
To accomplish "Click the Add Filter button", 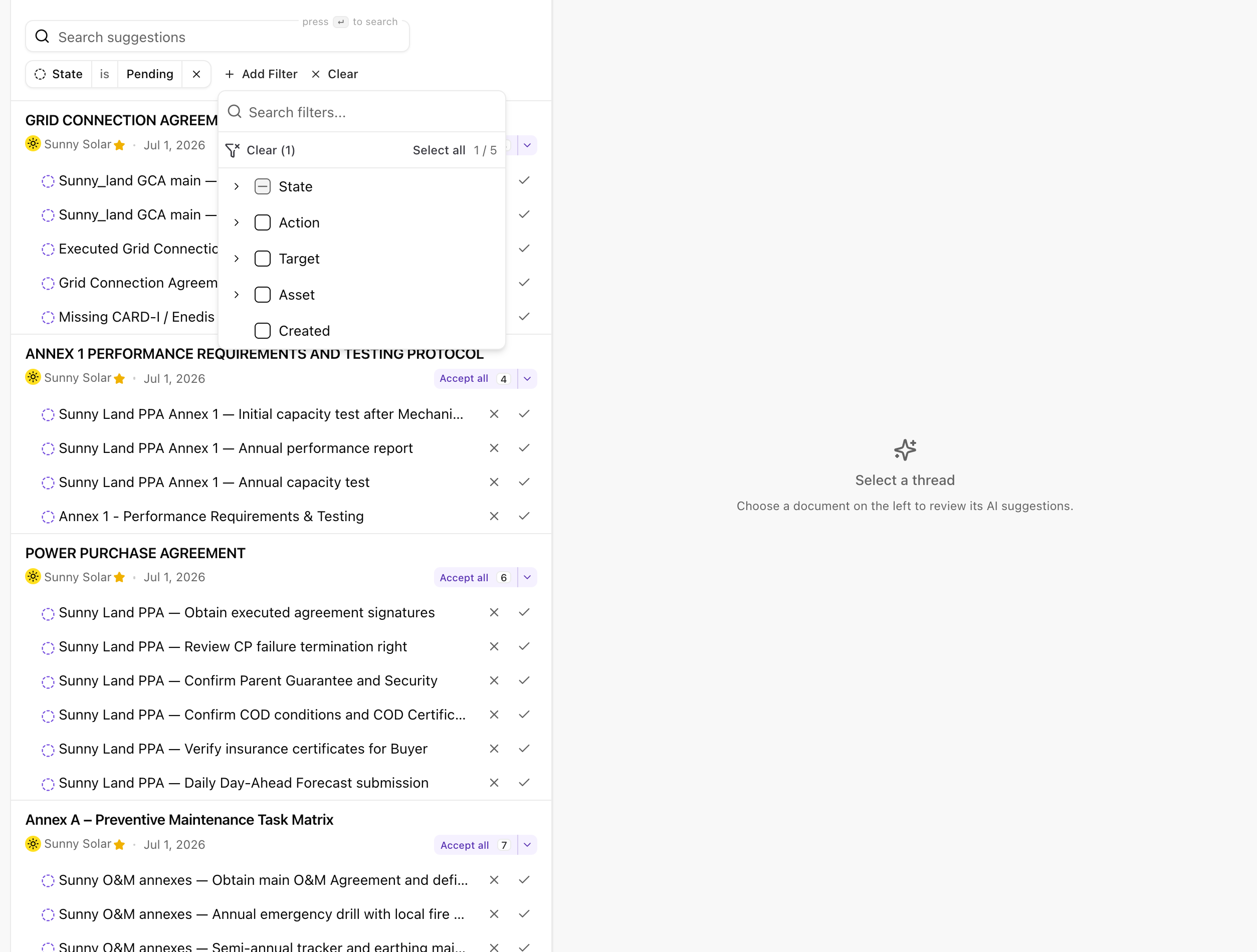I will [x=261, y=75].
